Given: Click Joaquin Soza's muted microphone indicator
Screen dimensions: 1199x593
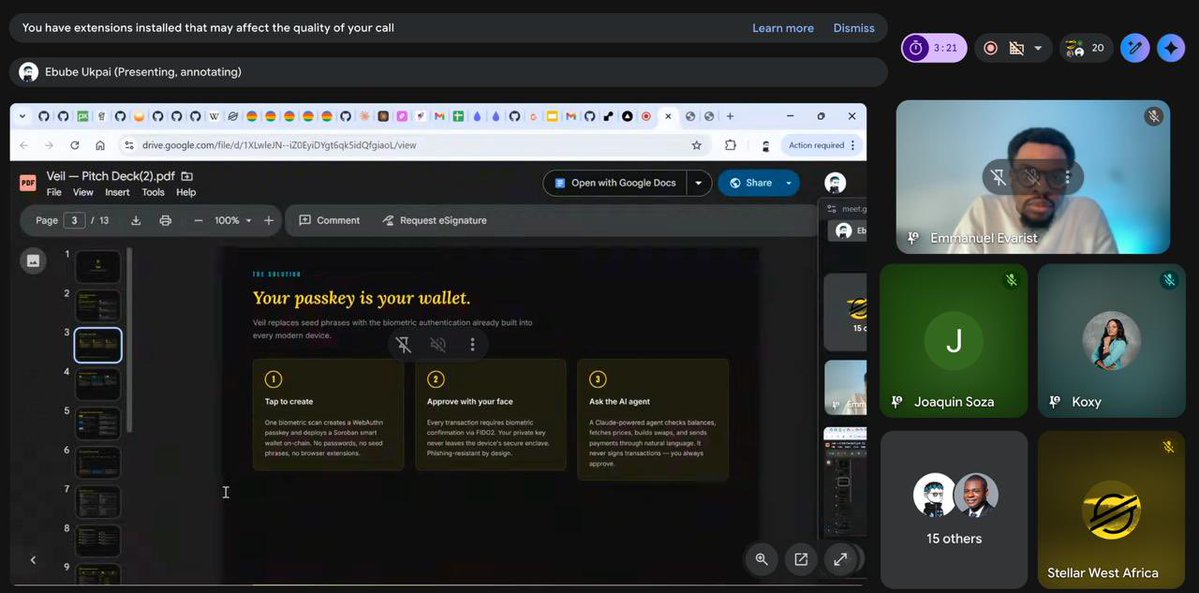Looking at the screenshot, I should [x=1011, y=280].
